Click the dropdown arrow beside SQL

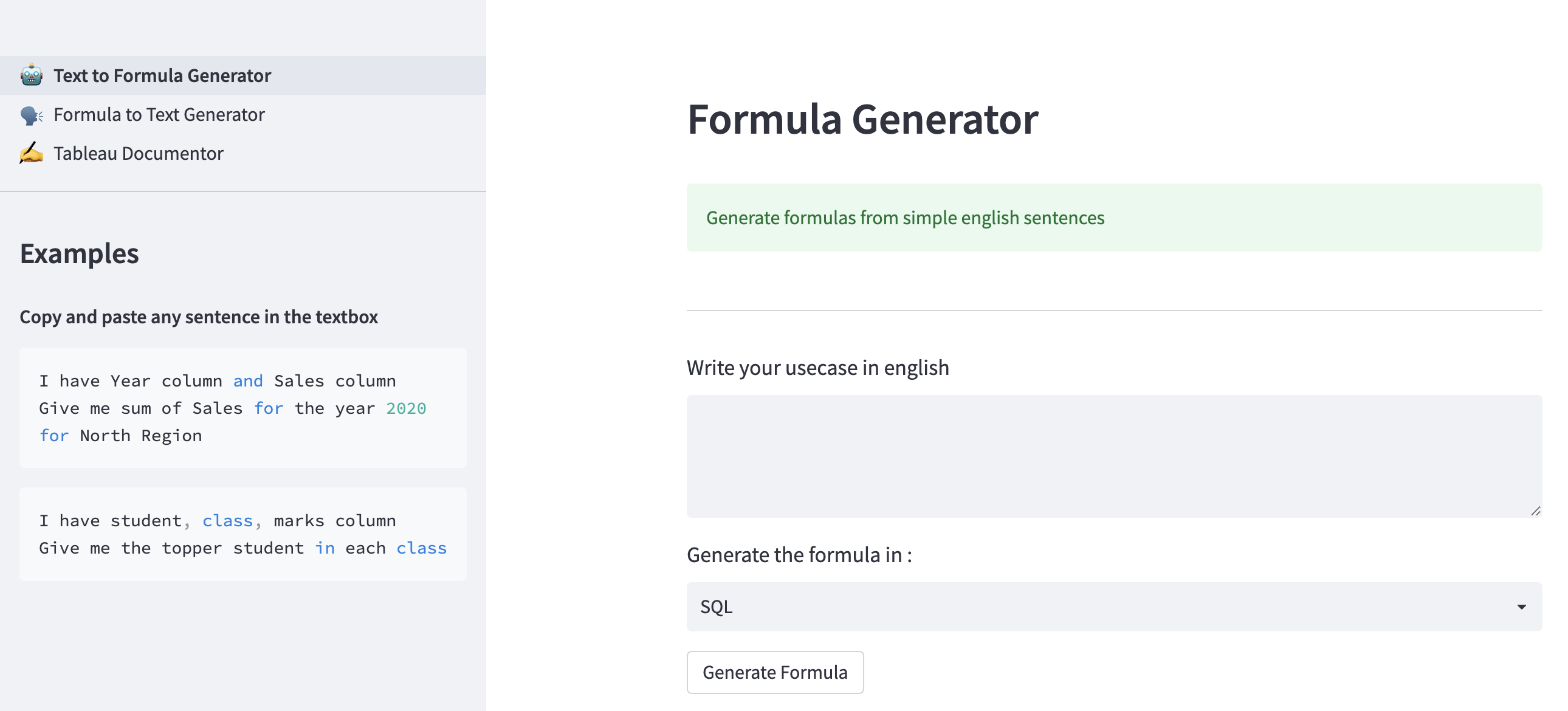point(1521,607)
